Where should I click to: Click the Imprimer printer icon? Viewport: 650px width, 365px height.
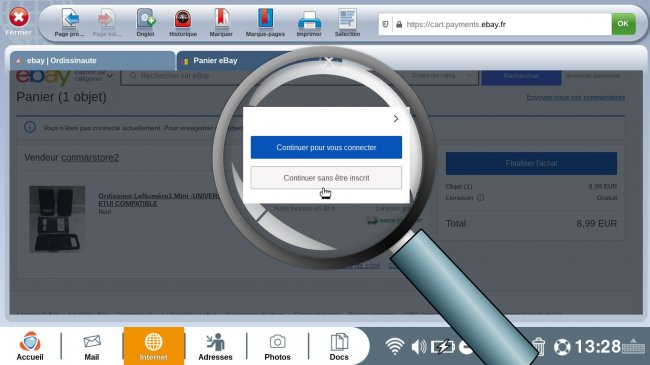pyautogui.click(x=309, y=20)
